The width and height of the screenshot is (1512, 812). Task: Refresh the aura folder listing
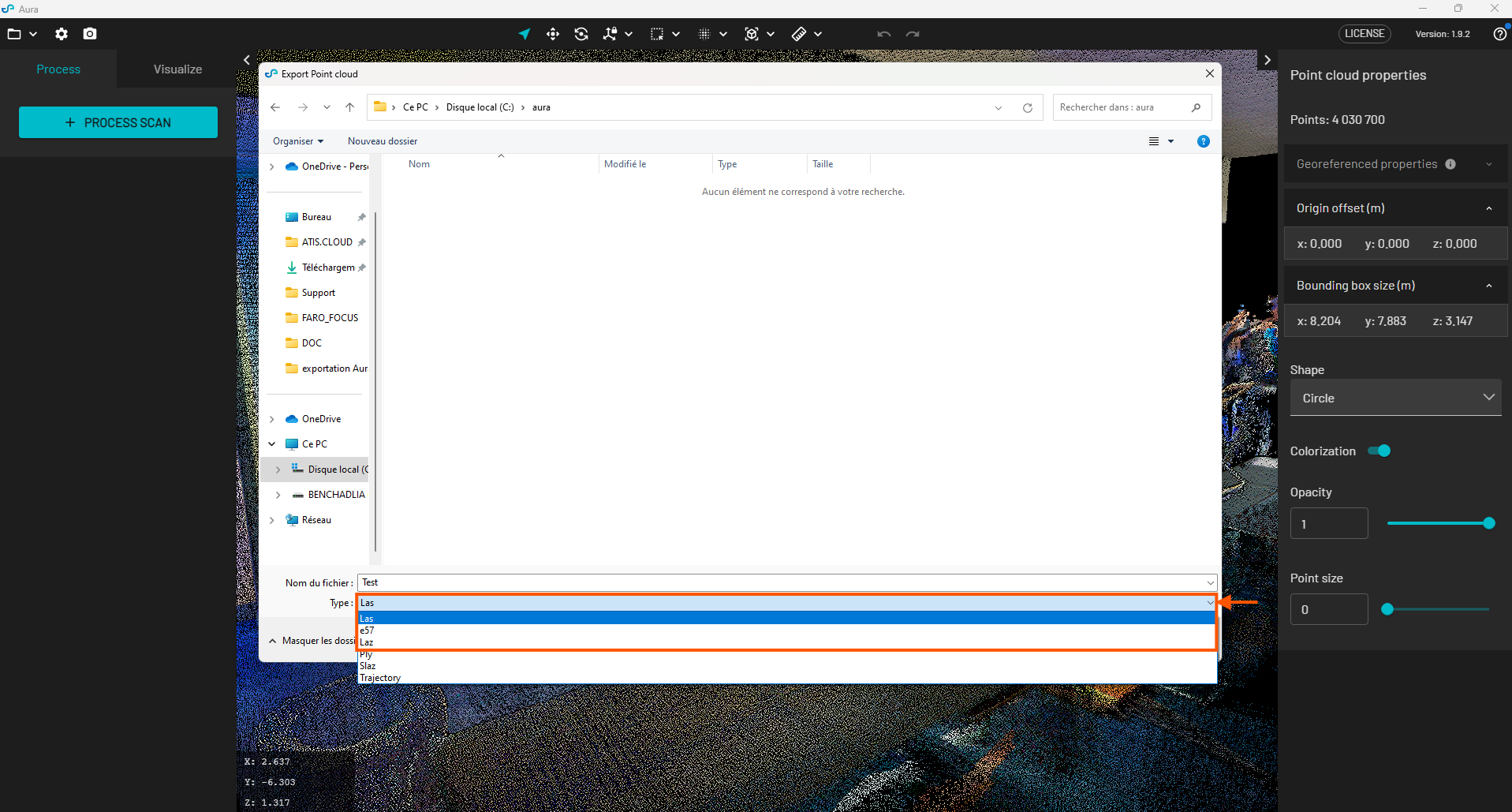point(1028,108)
